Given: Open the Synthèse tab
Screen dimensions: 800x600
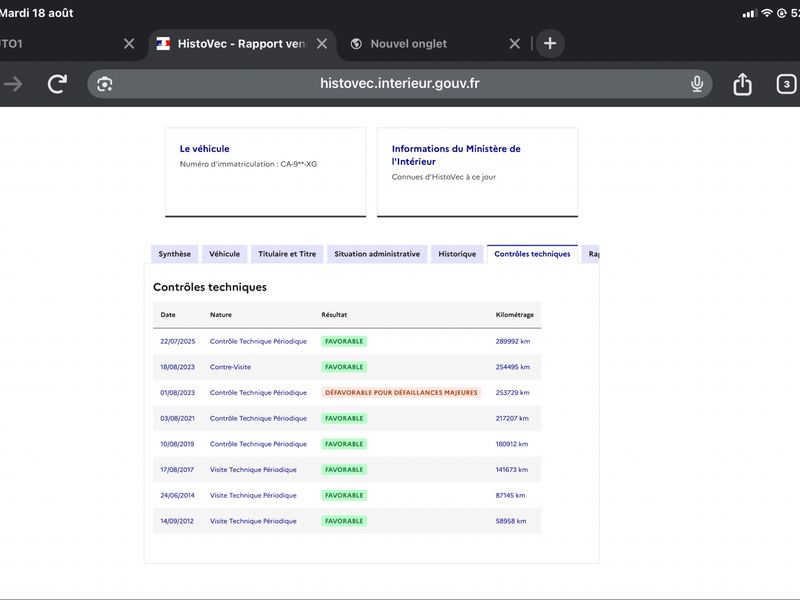Looking at the screenshot, I should click(174, 254).
